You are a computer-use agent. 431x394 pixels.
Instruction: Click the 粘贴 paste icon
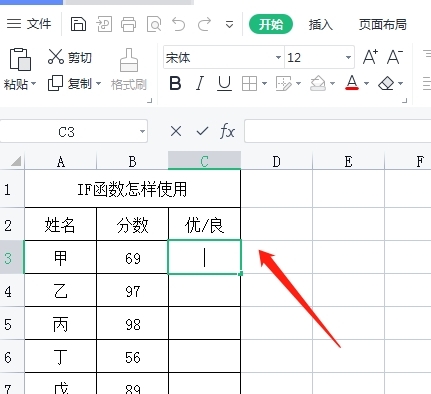coord(20,59)
